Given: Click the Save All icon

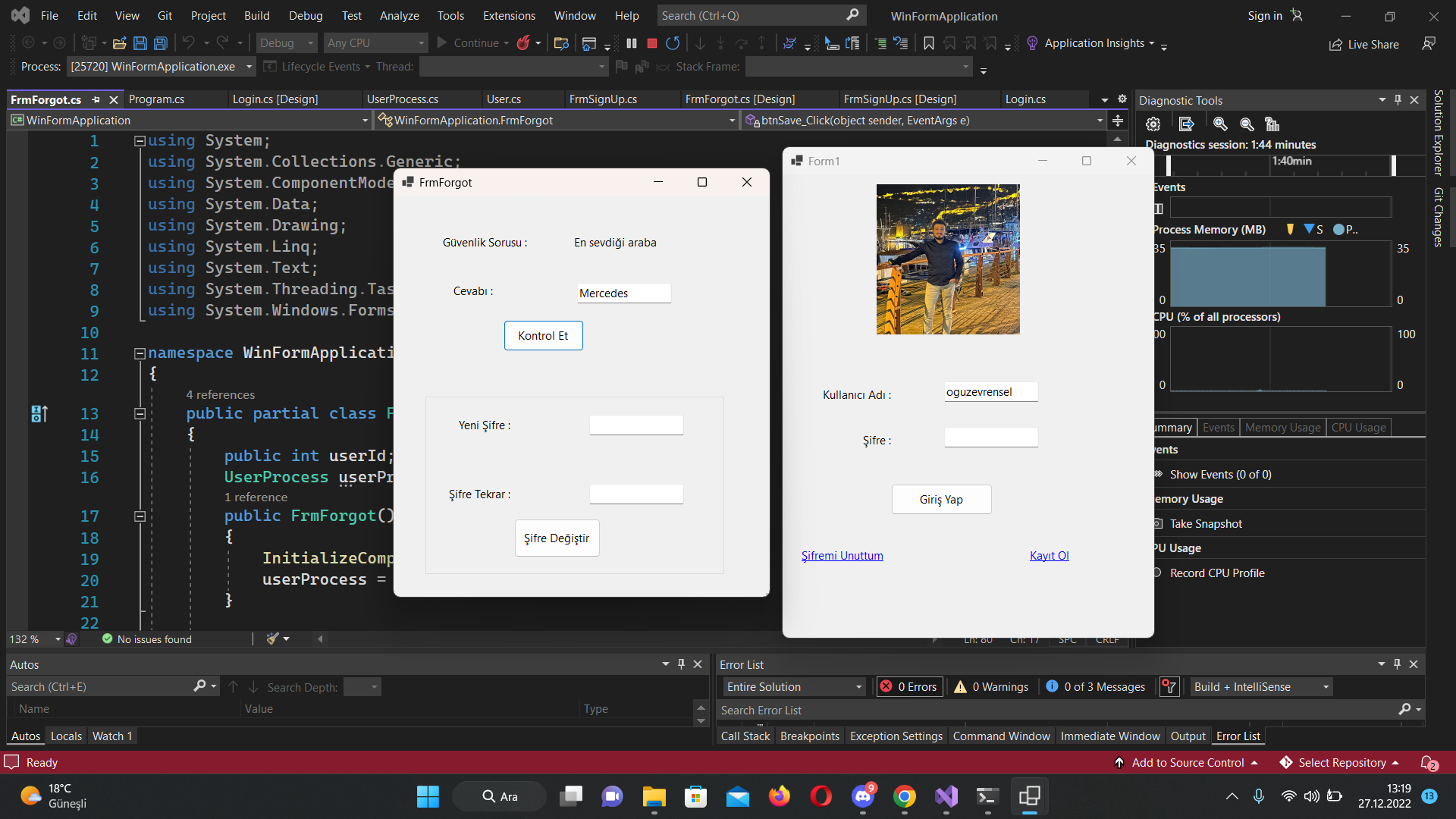Looking at the screenshot, I should (160, 43).
